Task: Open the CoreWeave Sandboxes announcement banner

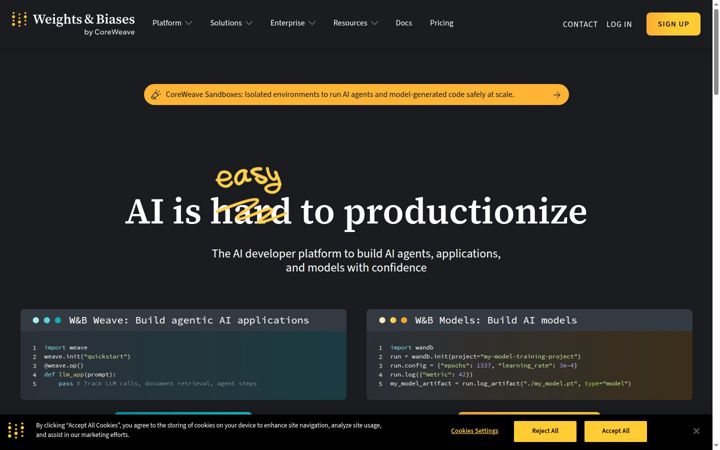Action: point(356,95)
